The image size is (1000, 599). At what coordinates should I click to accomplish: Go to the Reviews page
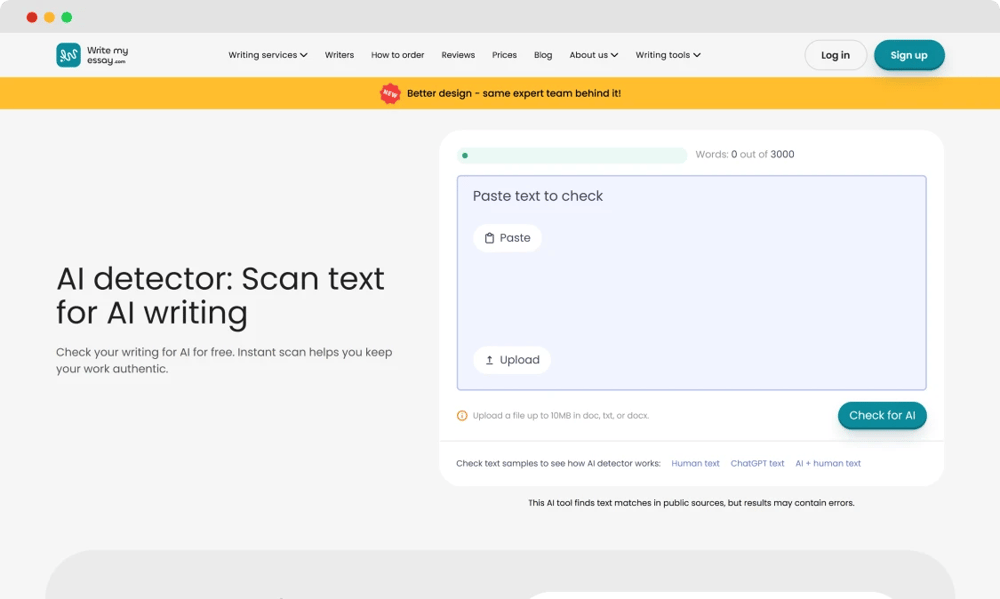tap(458, 55)
